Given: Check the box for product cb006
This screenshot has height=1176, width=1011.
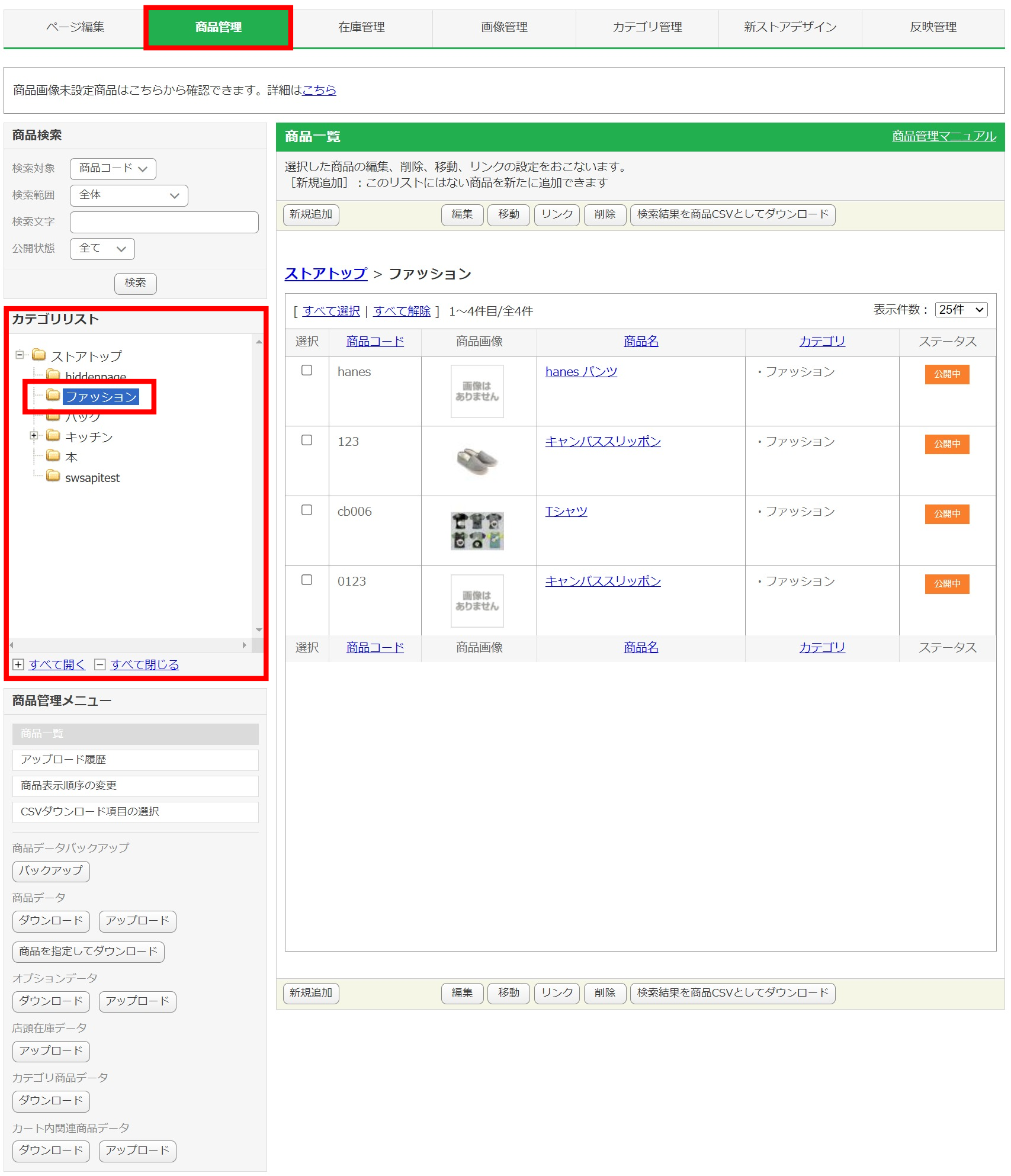Looking at the screenshot, I should 307,510.
